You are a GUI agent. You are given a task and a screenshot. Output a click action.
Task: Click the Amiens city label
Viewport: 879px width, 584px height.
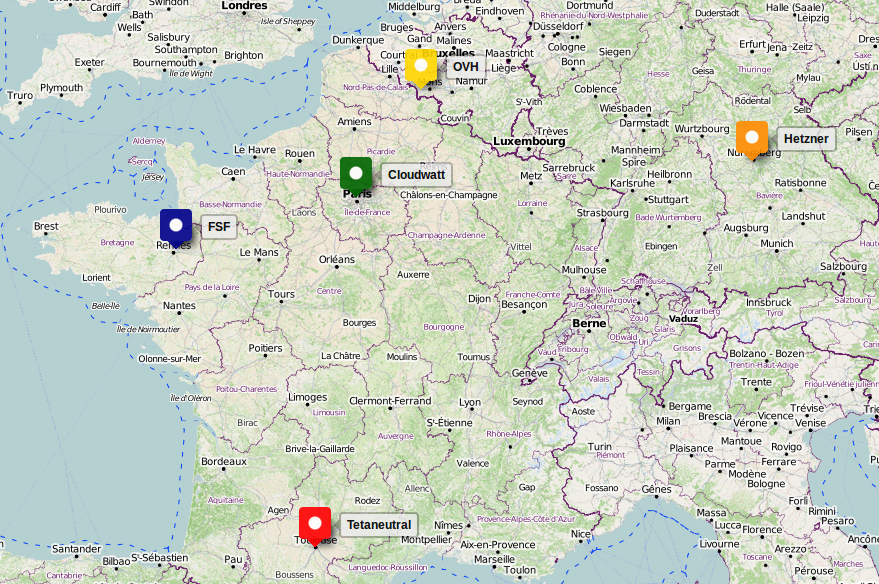coord(354,121)
